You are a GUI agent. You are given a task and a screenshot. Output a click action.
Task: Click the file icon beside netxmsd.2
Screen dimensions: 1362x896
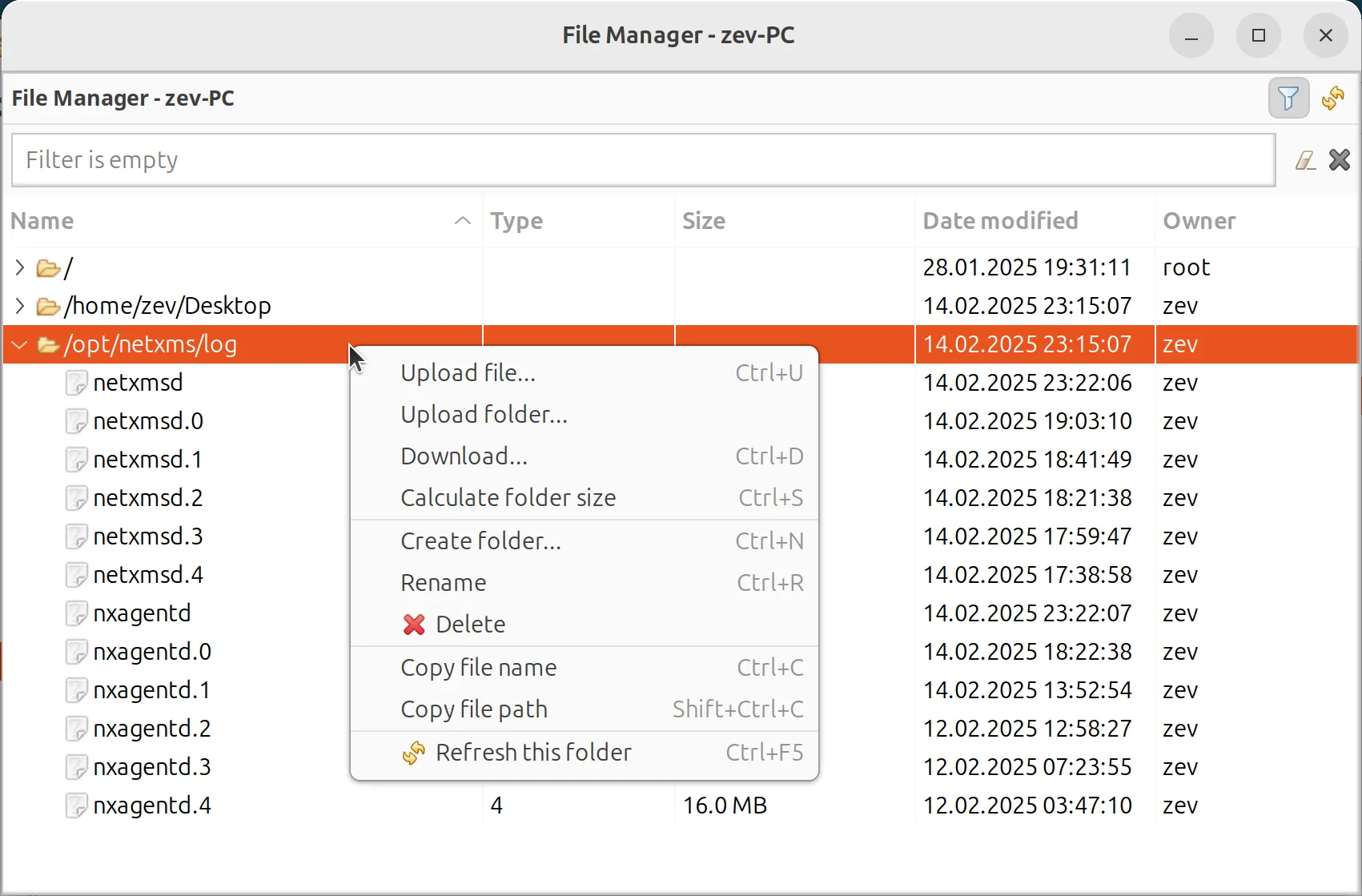coord(75,497)
